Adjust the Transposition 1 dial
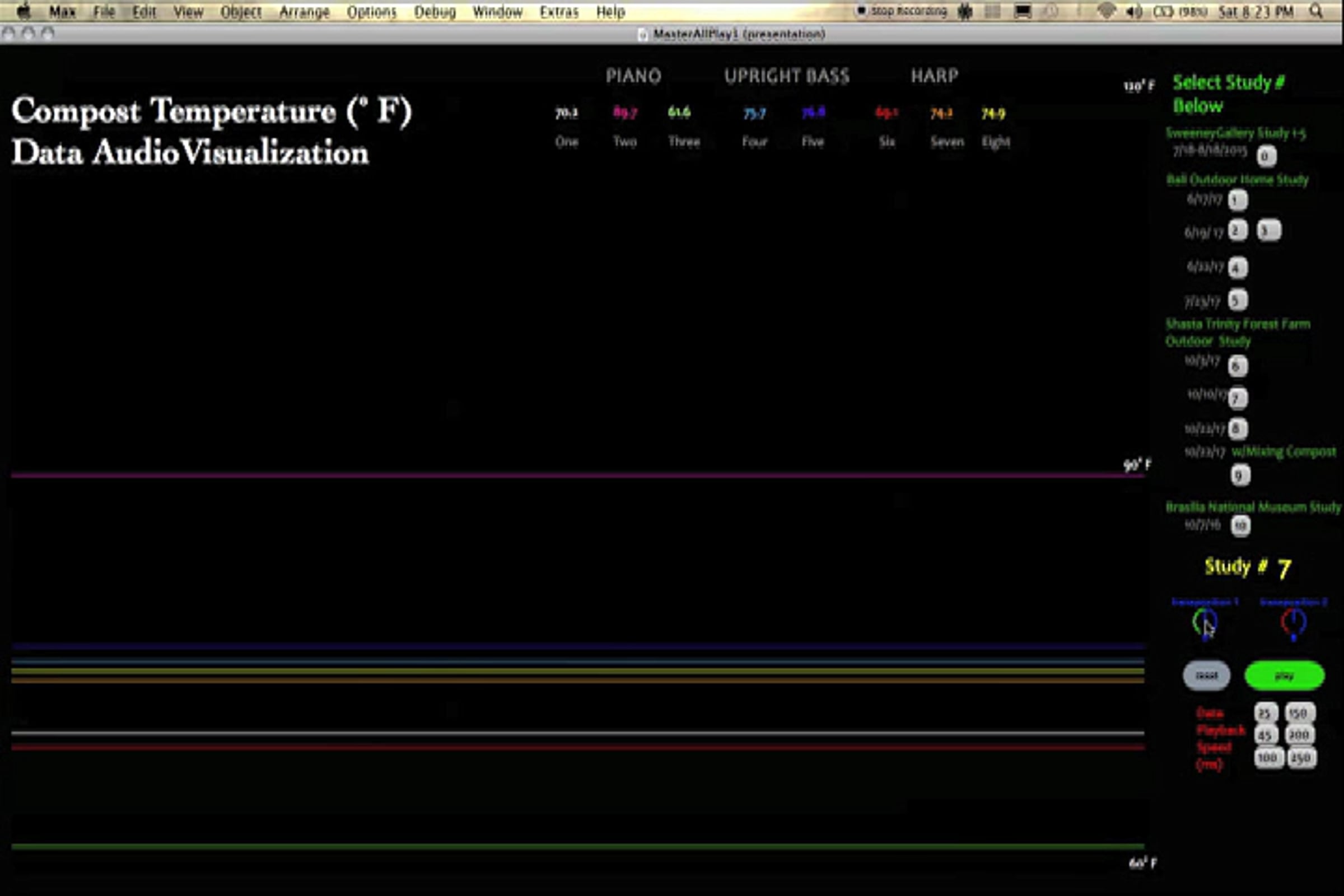1344x896 pixels. click(x=1205, y=622)
